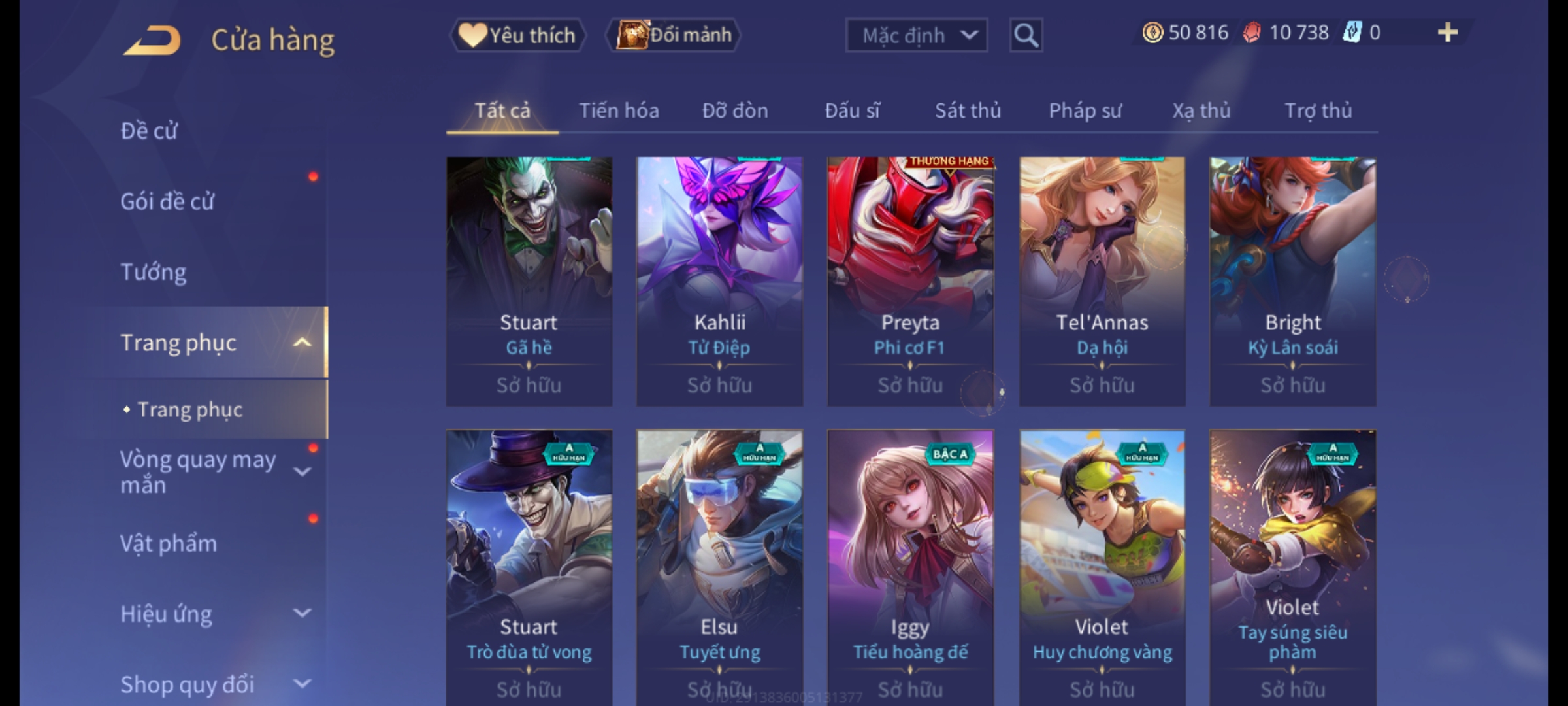Switch to the Pháp sư tab

(x=1085, y=110)
